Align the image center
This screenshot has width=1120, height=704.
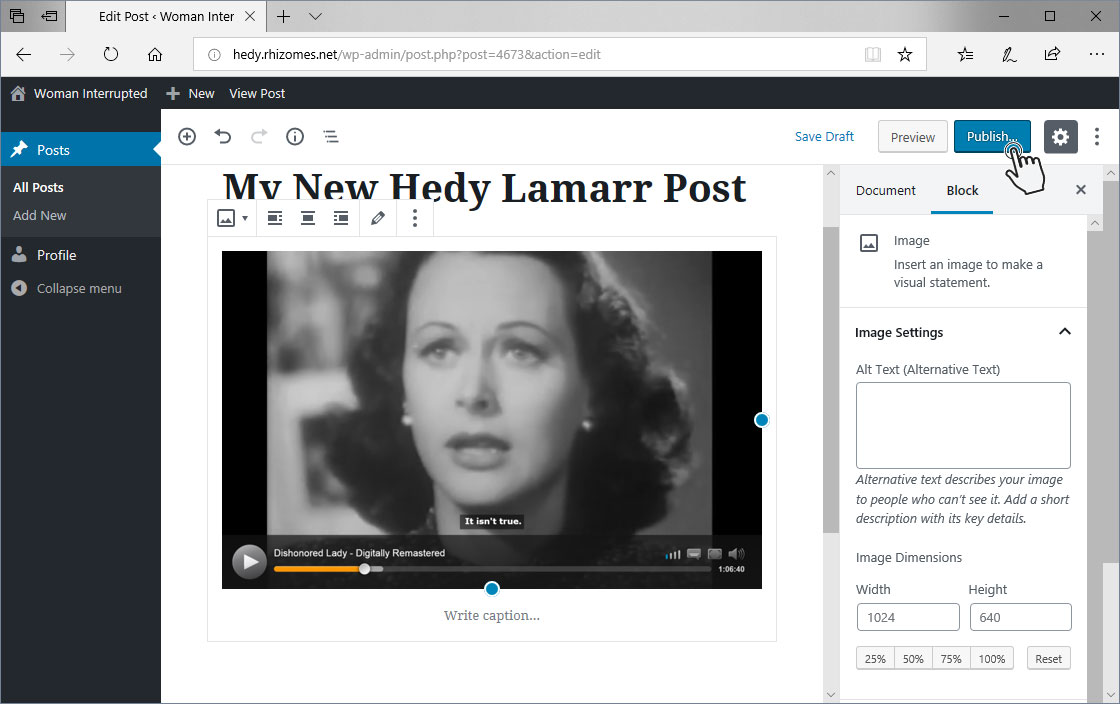[308, 218]
